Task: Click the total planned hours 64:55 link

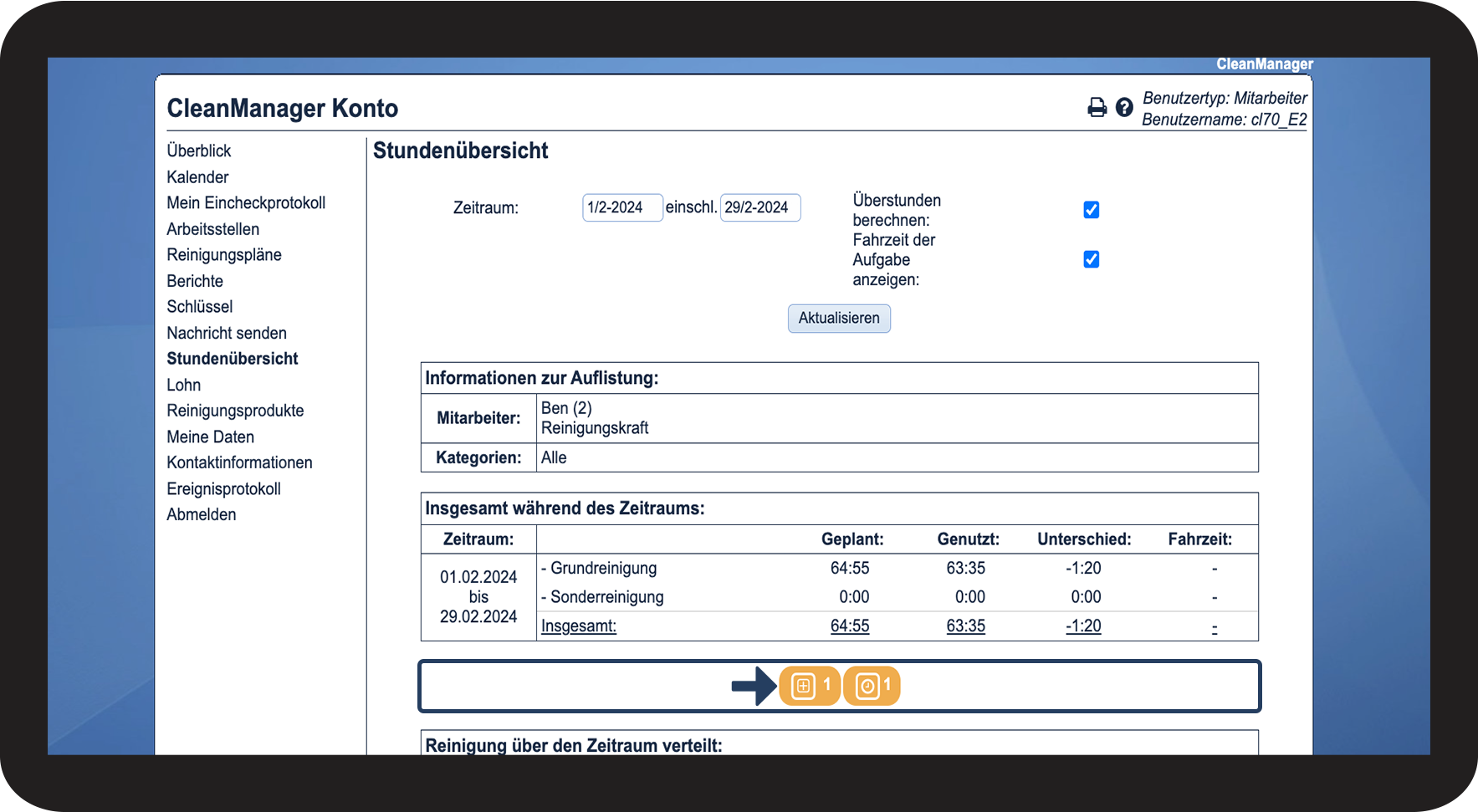Action: coord(849,626)
